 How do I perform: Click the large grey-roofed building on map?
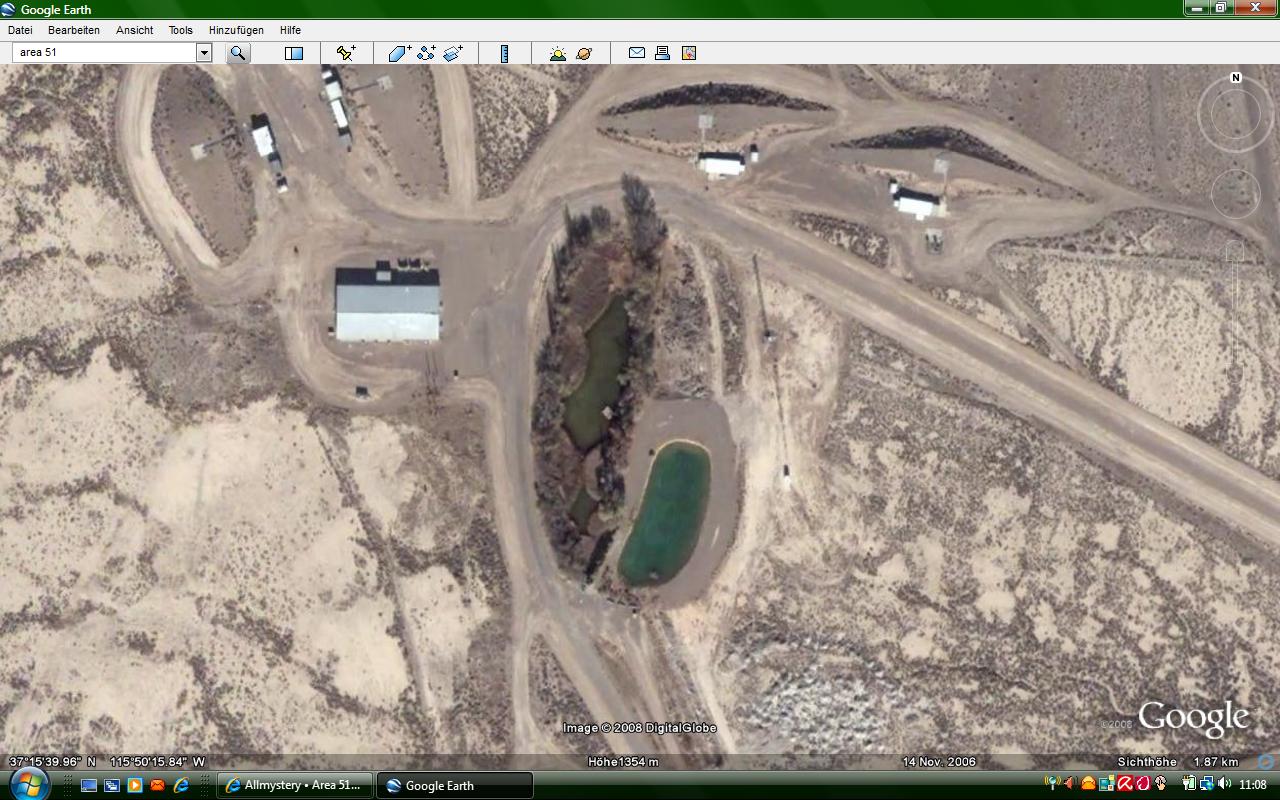387,304
